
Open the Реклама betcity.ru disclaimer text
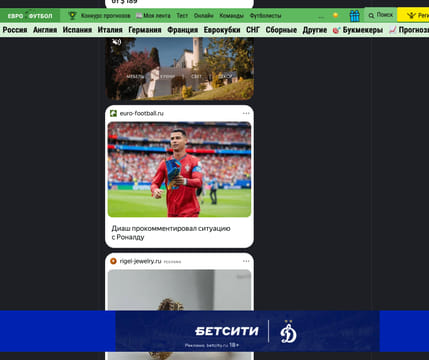coord(212,345)
